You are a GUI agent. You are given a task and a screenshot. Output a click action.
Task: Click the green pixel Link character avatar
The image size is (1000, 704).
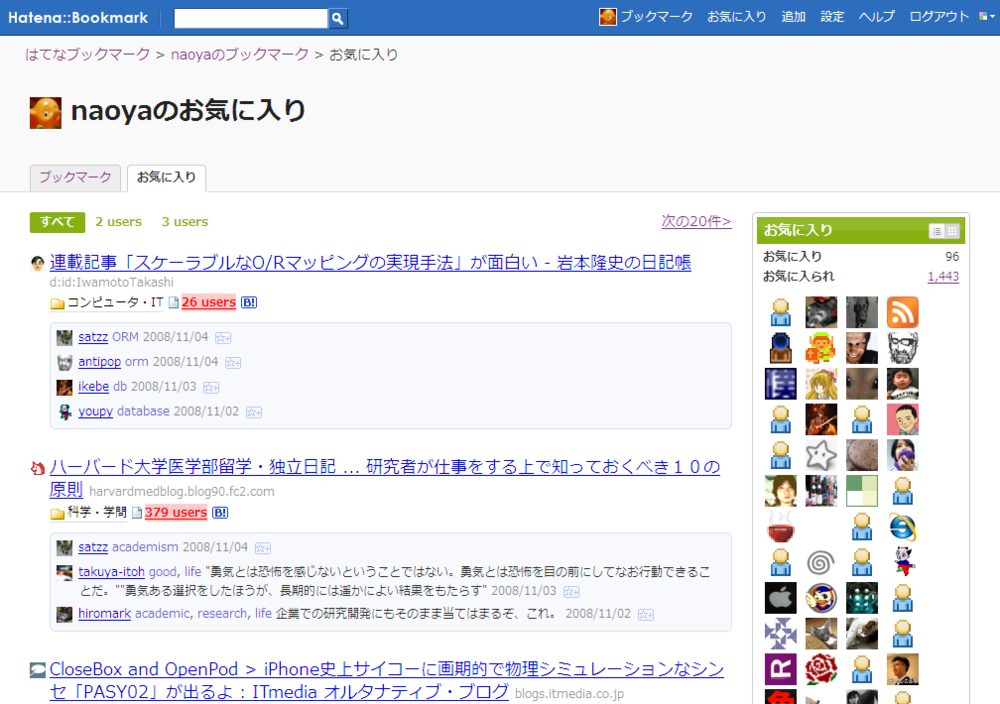click(821, 348)
